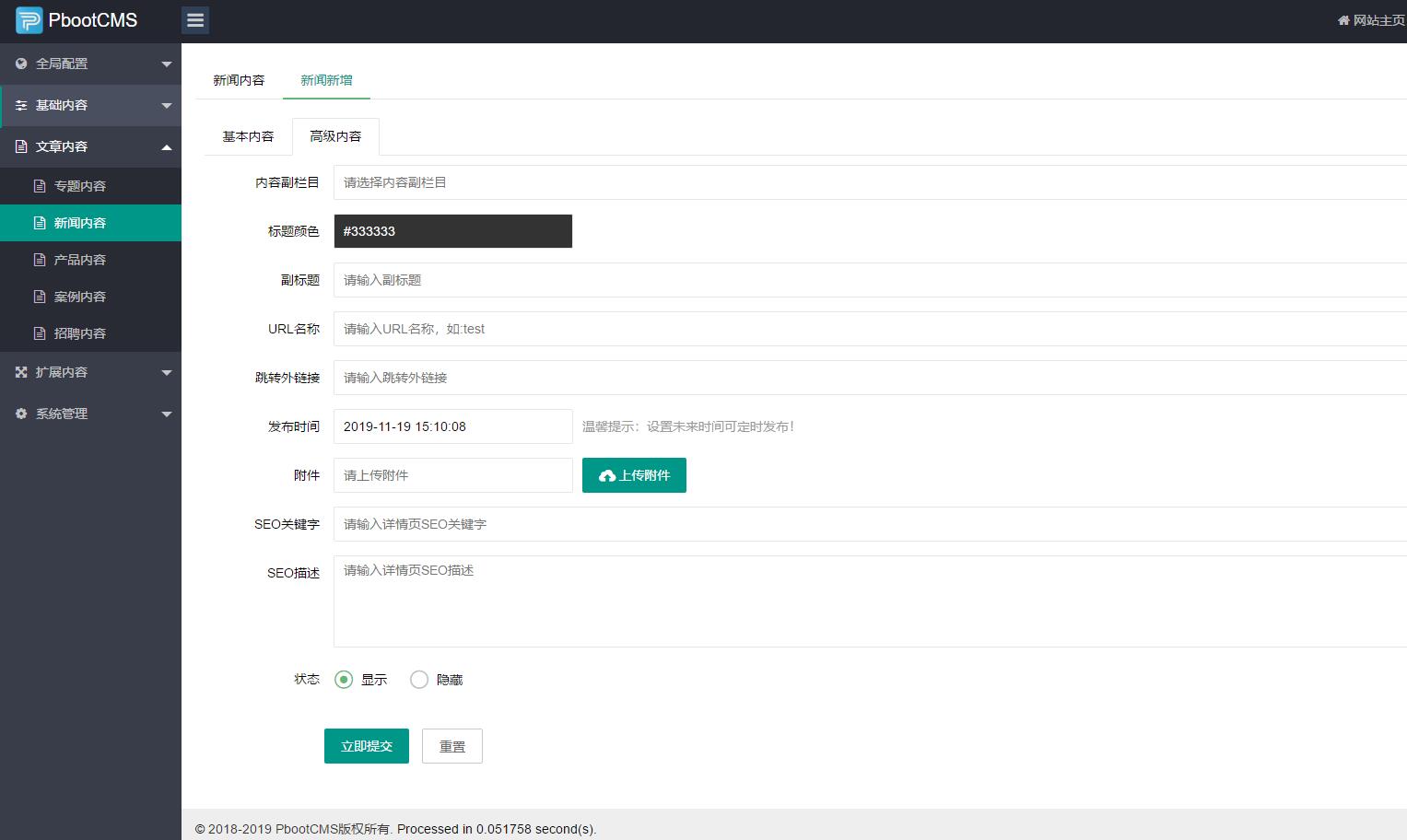Click the expand-arrows icon beside 扩展内容
Image resolution: width=1407 pixels, height=840 pixels.
[21, 372]
